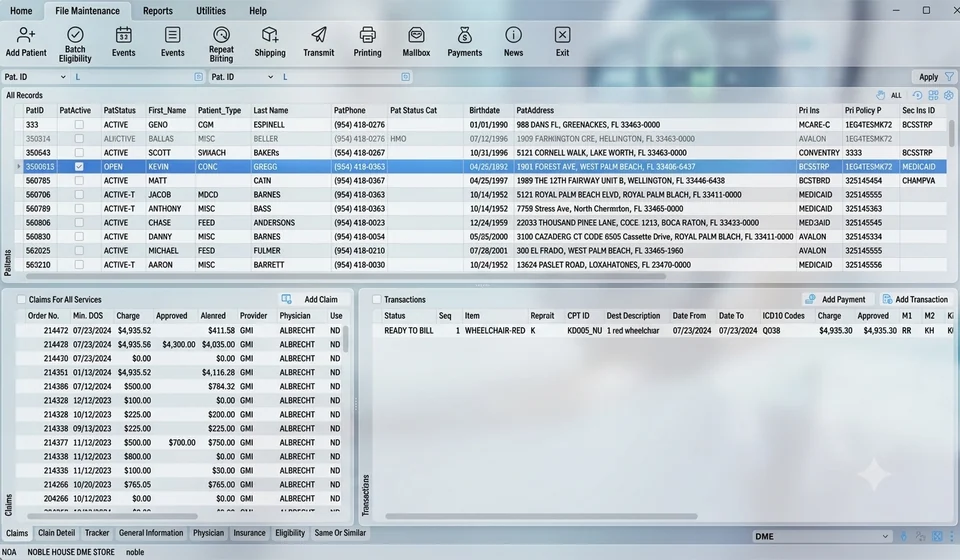
Task: Open the Reports menu
Action: [158, 10]
